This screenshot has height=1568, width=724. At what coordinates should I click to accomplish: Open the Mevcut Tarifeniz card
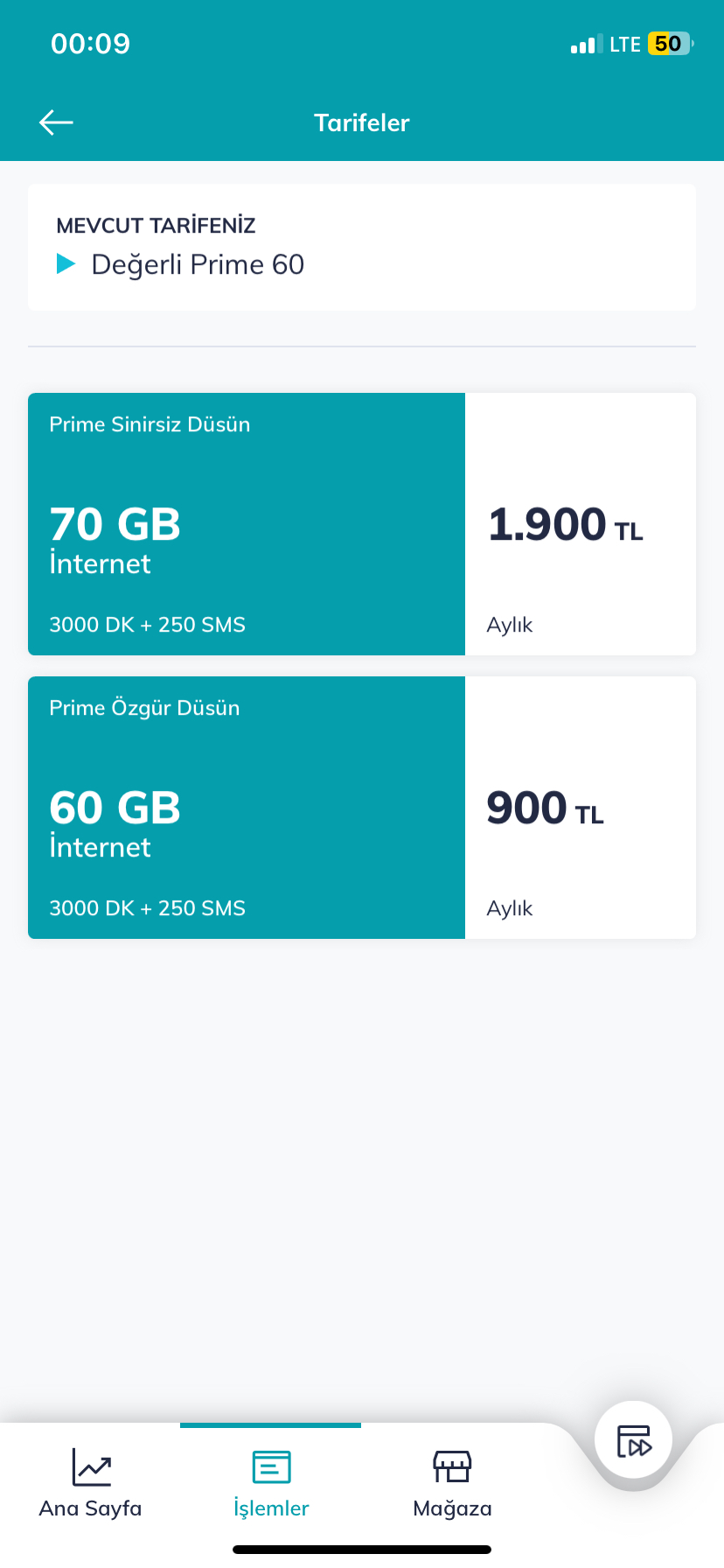click(362, 247)
